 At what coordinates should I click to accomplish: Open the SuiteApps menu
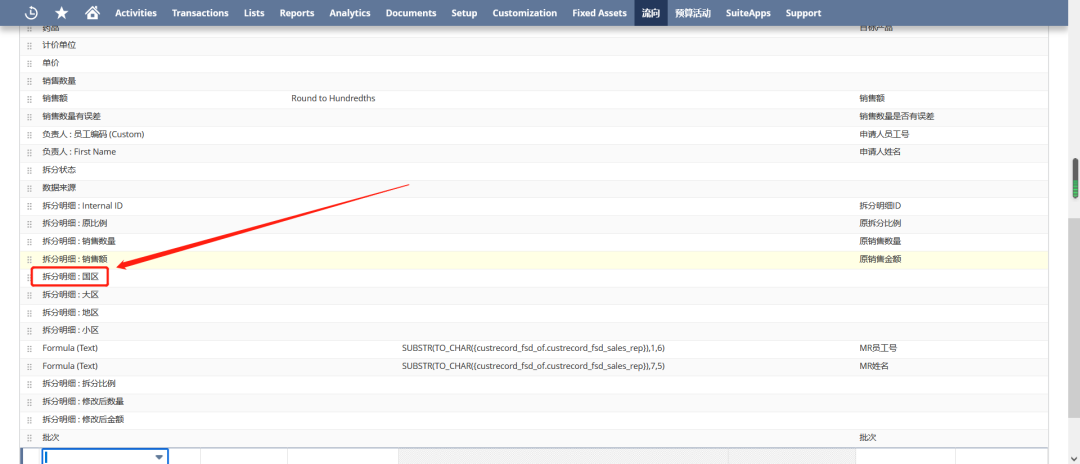[748, 13]
